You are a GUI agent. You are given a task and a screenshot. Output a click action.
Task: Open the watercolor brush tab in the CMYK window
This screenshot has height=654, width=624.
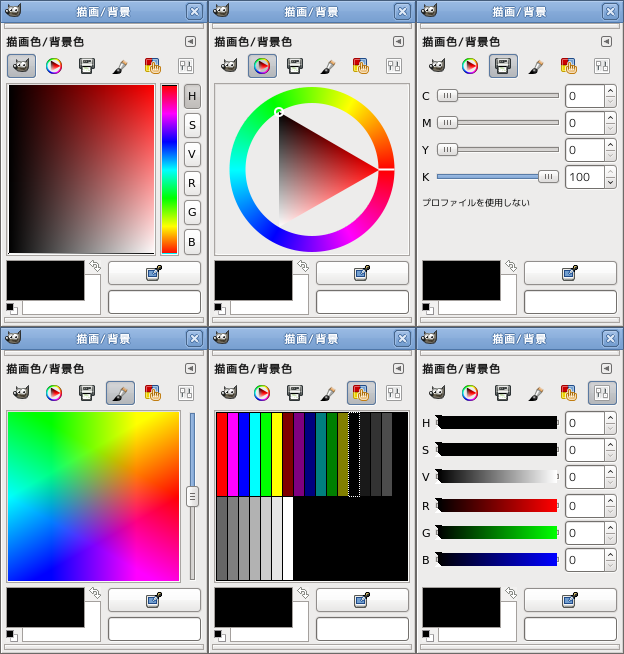point(536,66)
